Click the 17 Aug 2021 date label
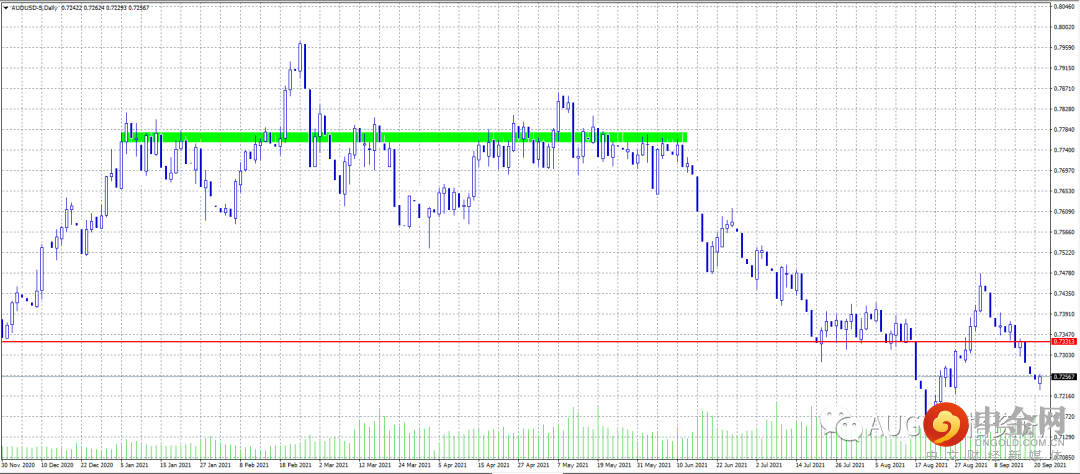 [x=930, y=466]
